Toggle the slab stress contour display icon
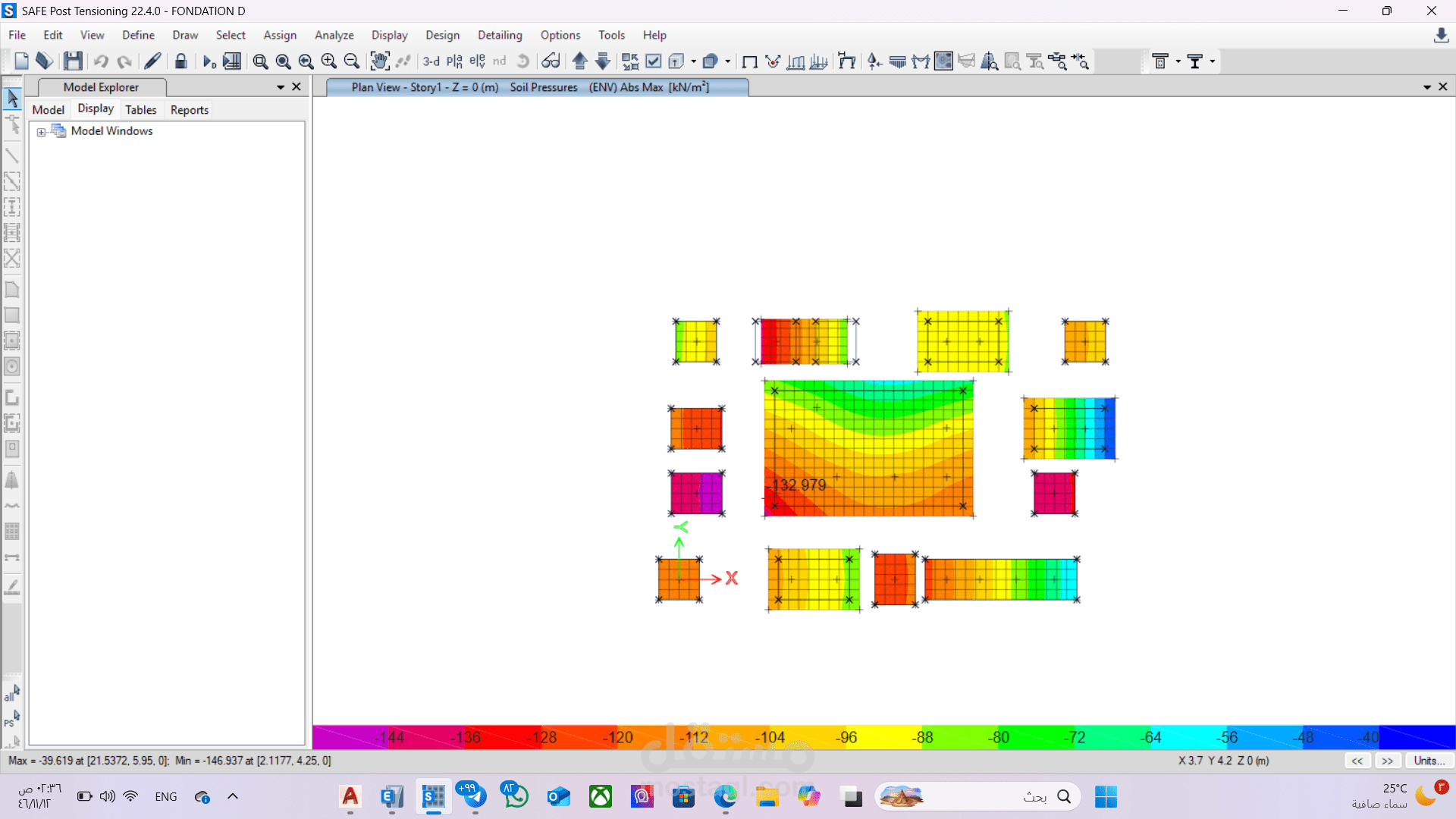The image size is (1456, 819). click(x=943, y=61)
